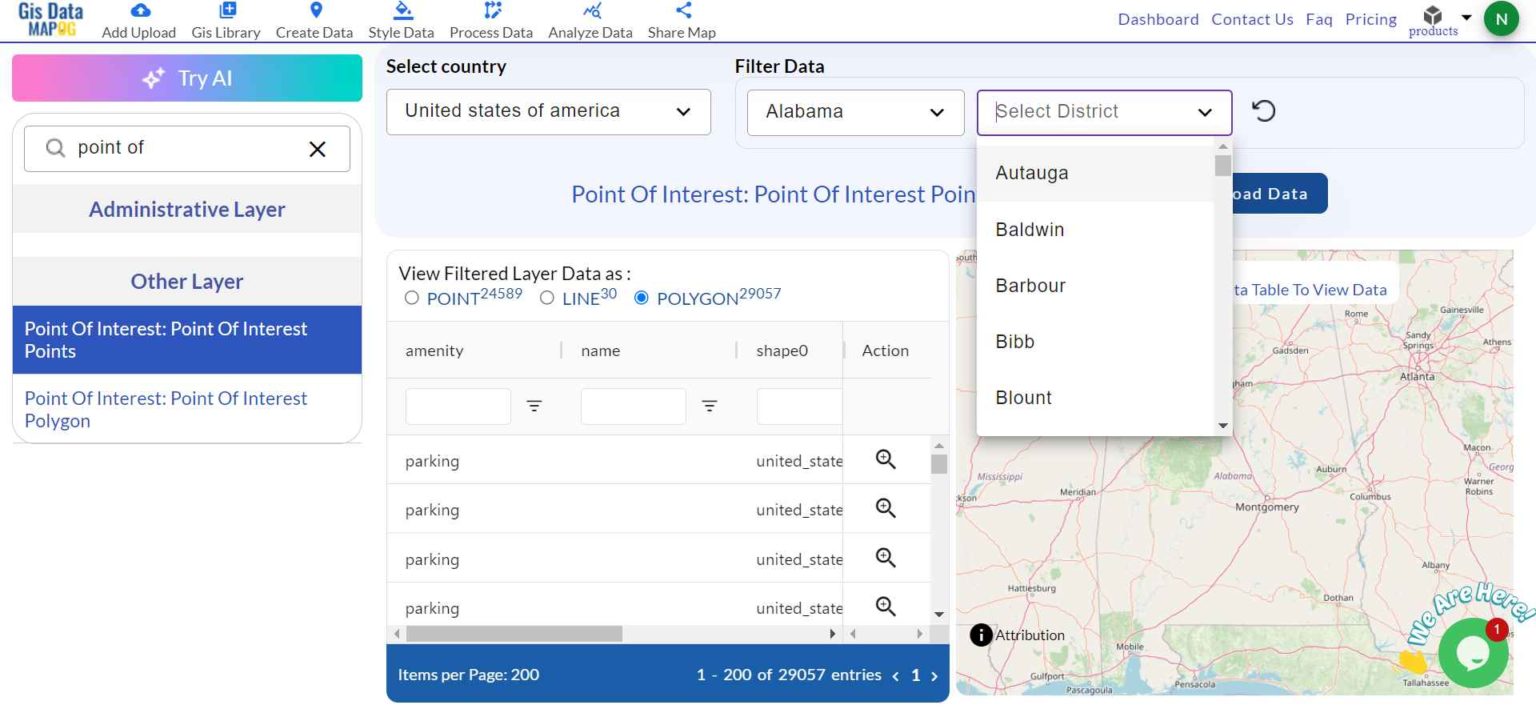Click the Share Map icon
Screen dimensions: 1536x709
(681, 20)
